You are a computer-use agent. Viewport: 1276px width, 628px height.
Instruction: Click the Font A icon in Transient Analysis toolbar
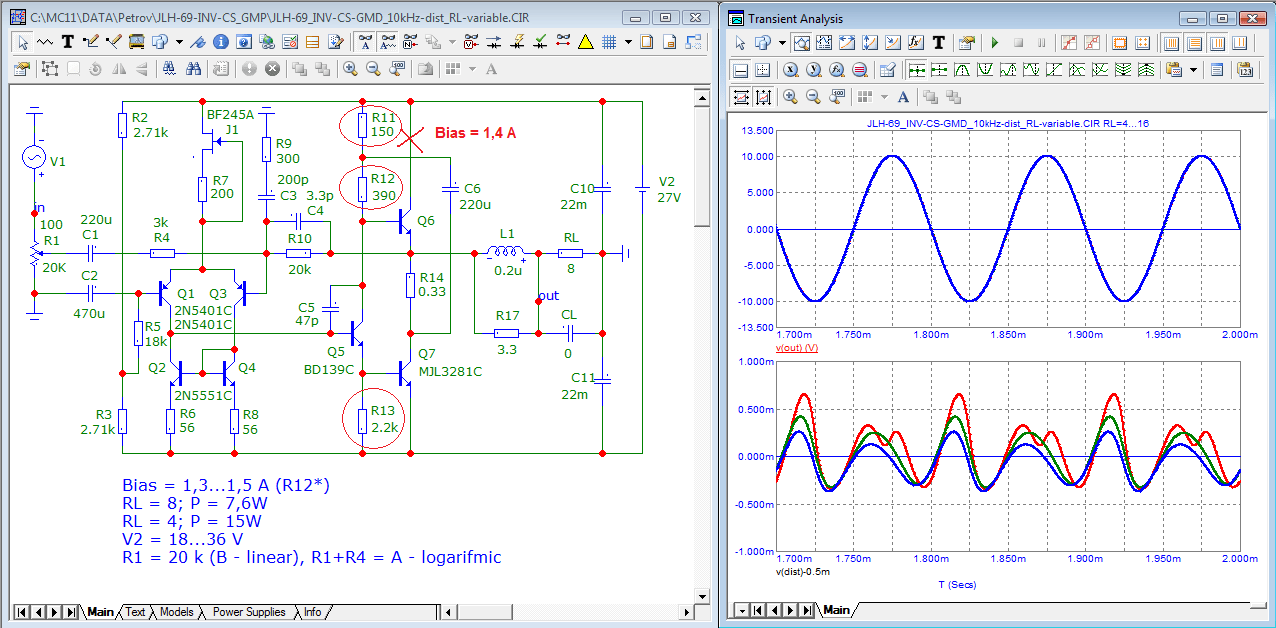[x=903, y=97]
